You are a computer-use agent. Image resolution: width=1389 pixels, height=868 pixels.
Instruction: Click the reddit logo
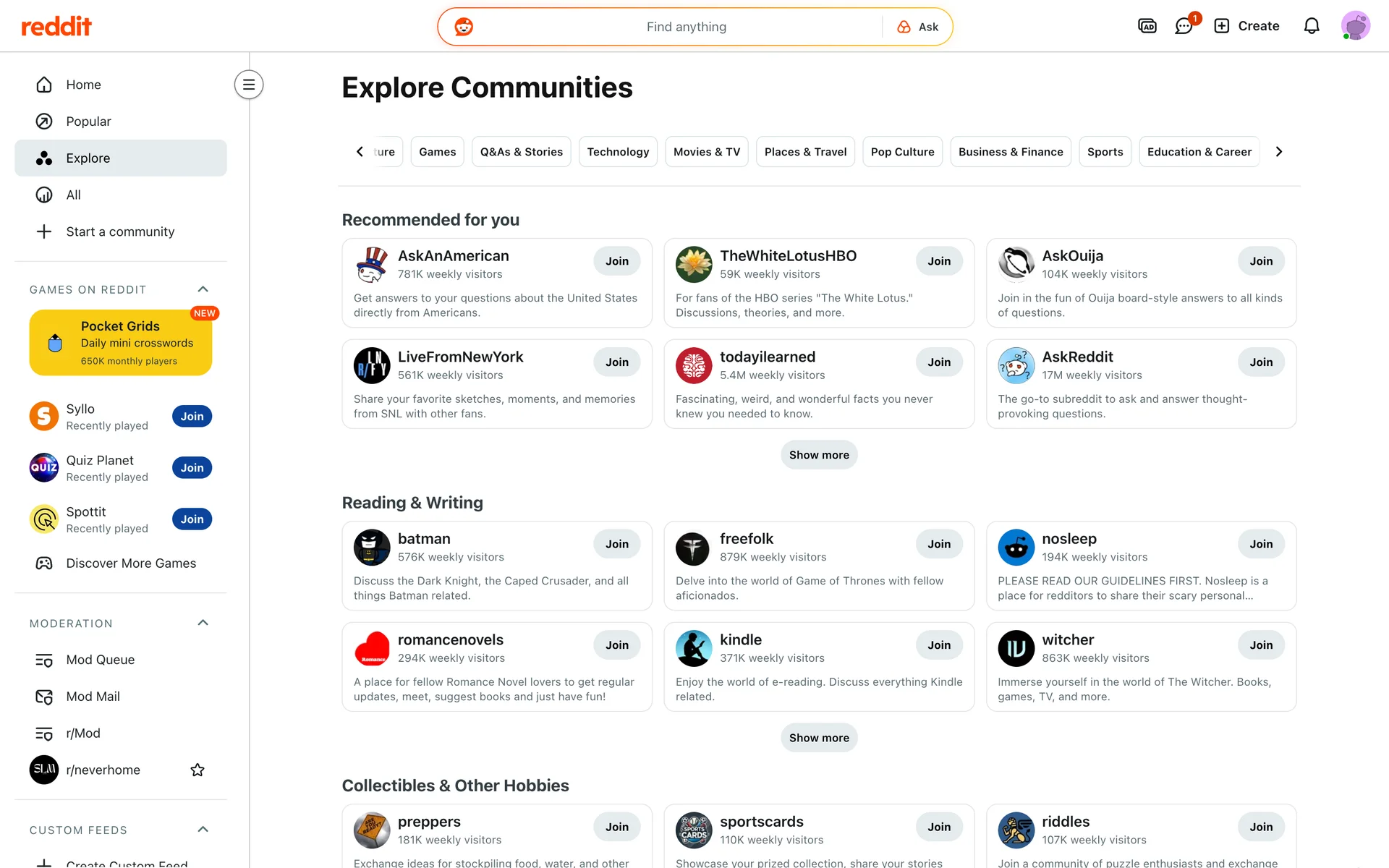(56, 26)
